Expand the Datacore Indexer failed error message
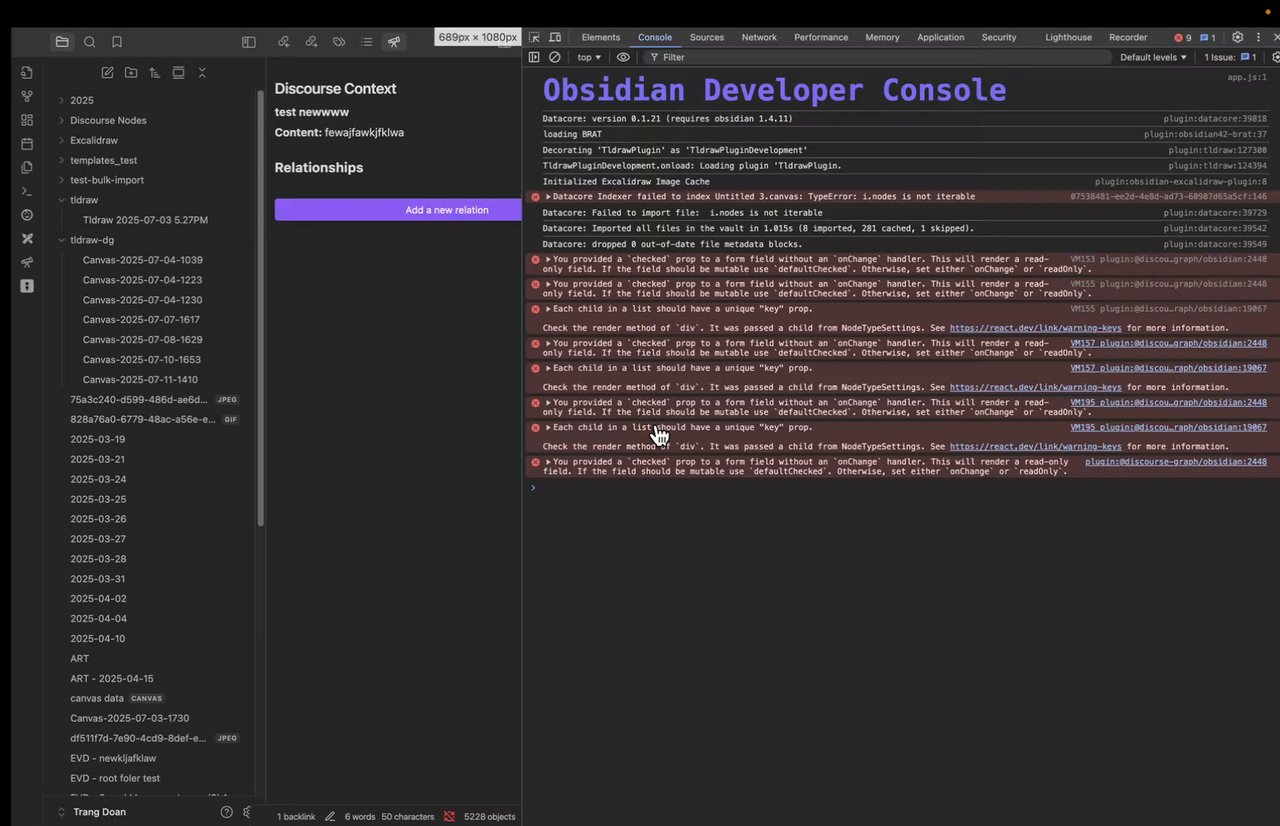 click(x=548, y=197)
